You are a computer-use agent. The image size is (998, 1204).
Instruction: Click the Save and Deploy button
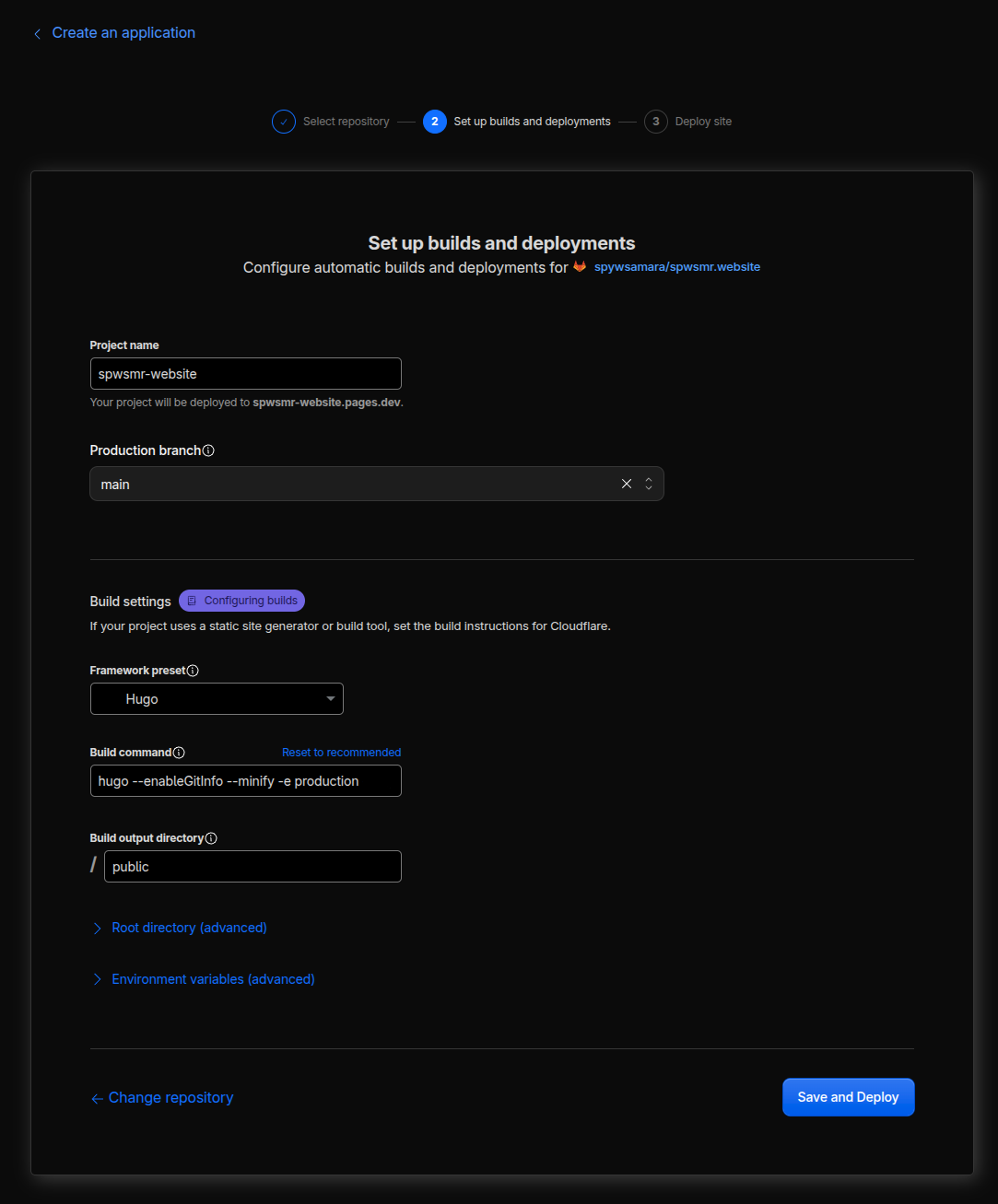(849, 1097)
